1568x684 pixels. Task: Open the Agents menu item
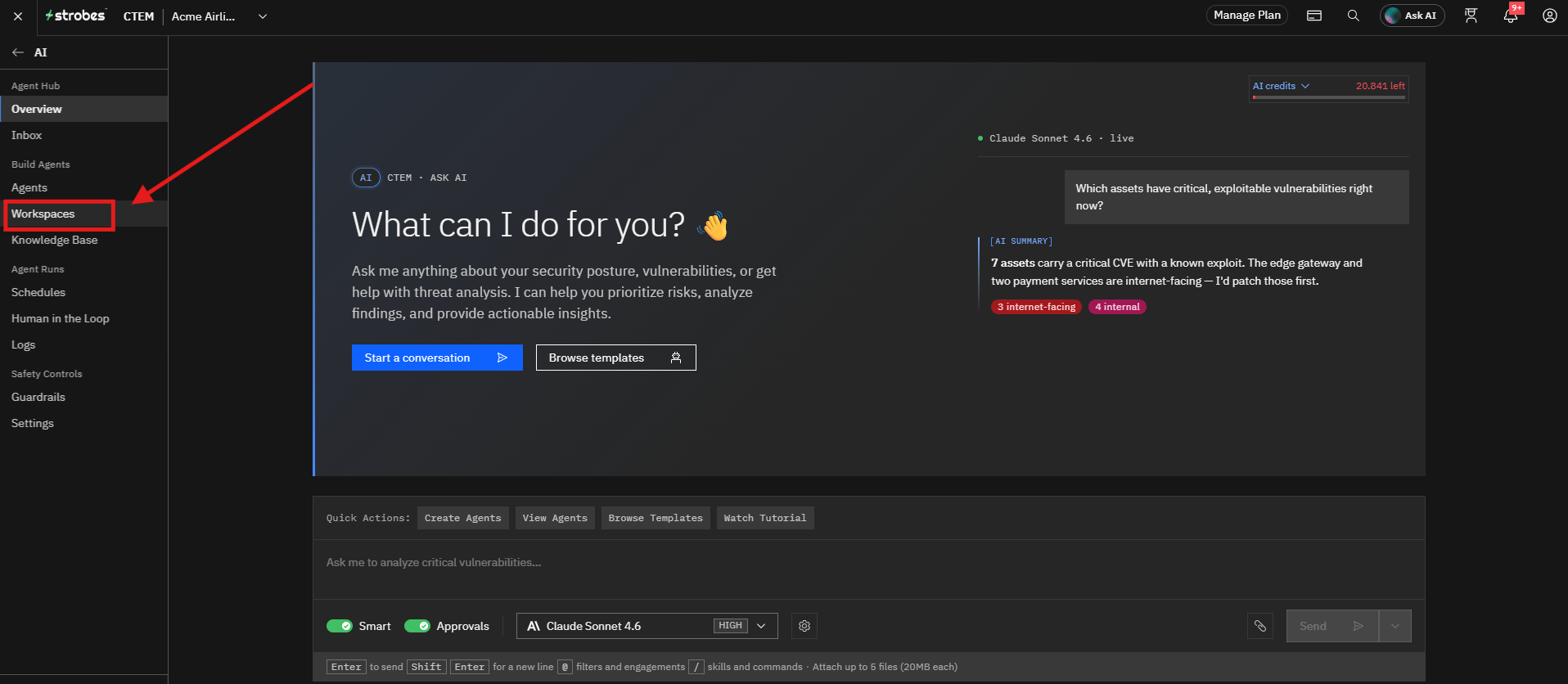tap(84, 187)
